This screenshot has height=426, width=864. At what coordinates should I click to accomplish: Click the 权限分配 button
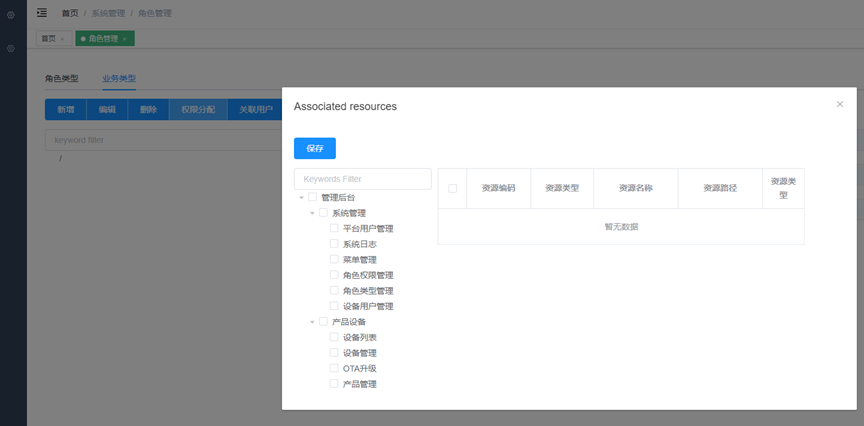coord(198,110)
